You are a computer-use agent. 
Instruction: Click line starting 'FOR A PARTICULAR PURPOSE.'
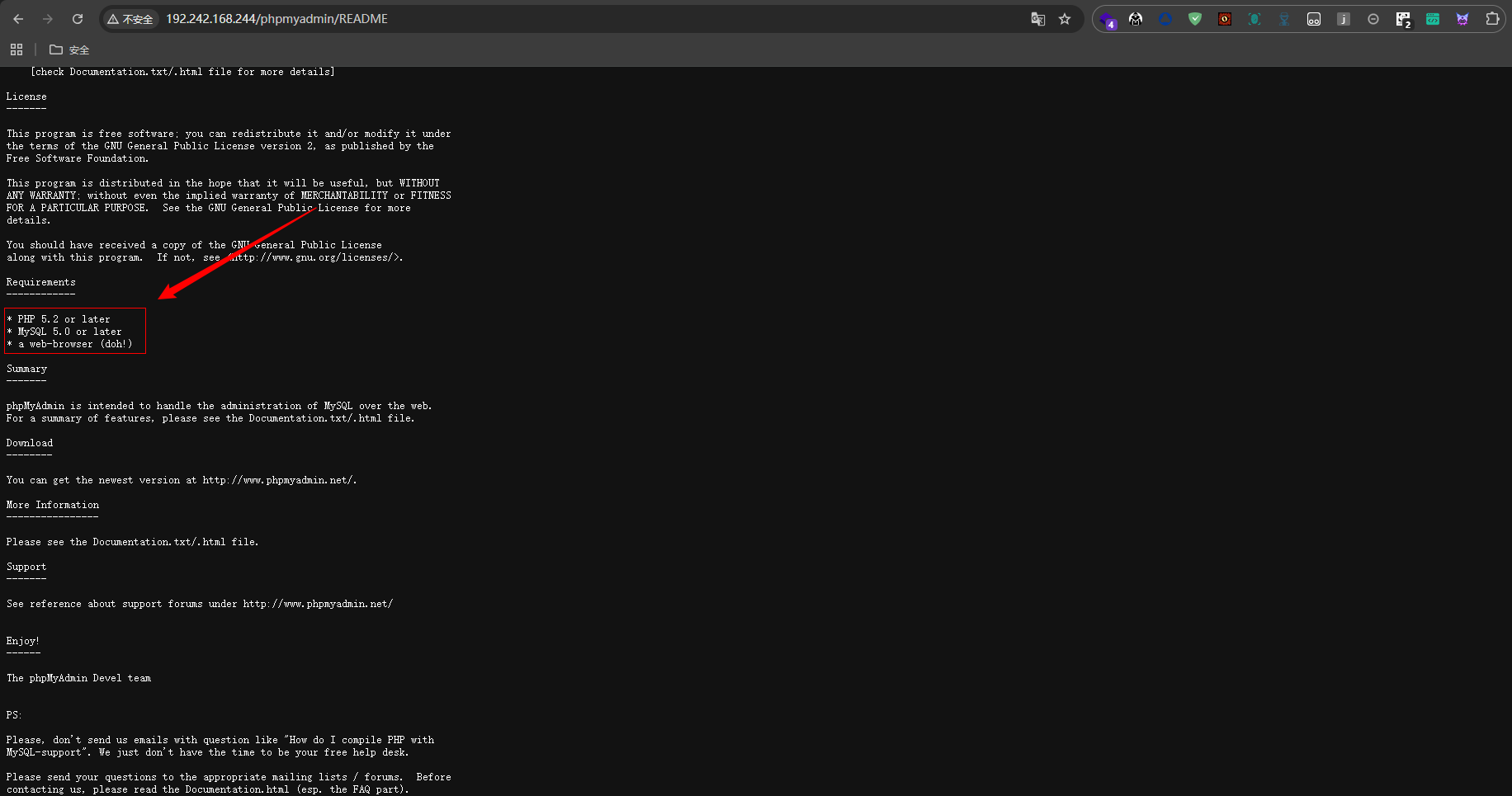[x=209, y=208]
